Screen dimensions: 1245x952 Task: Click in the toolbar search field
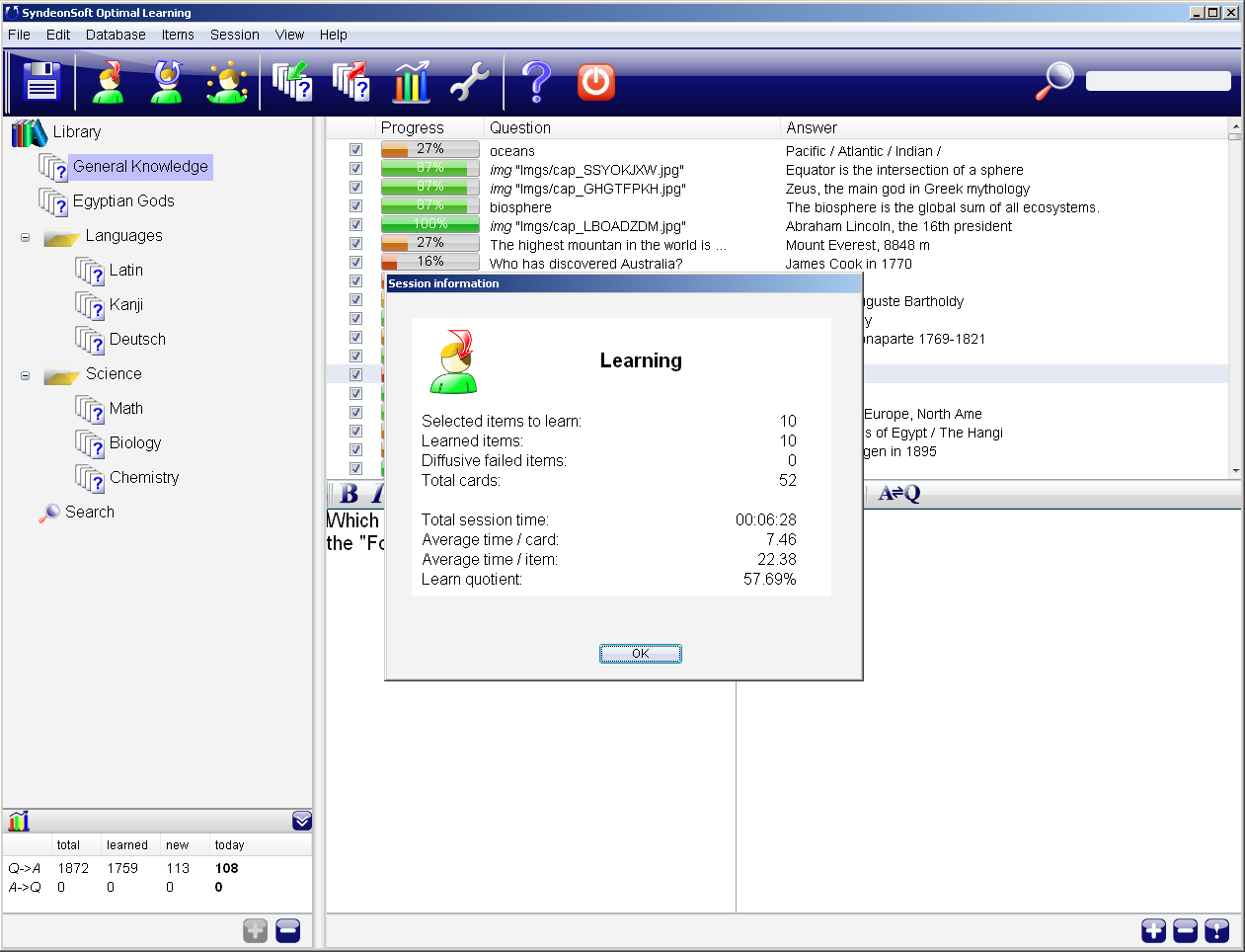click(1158, 81)
